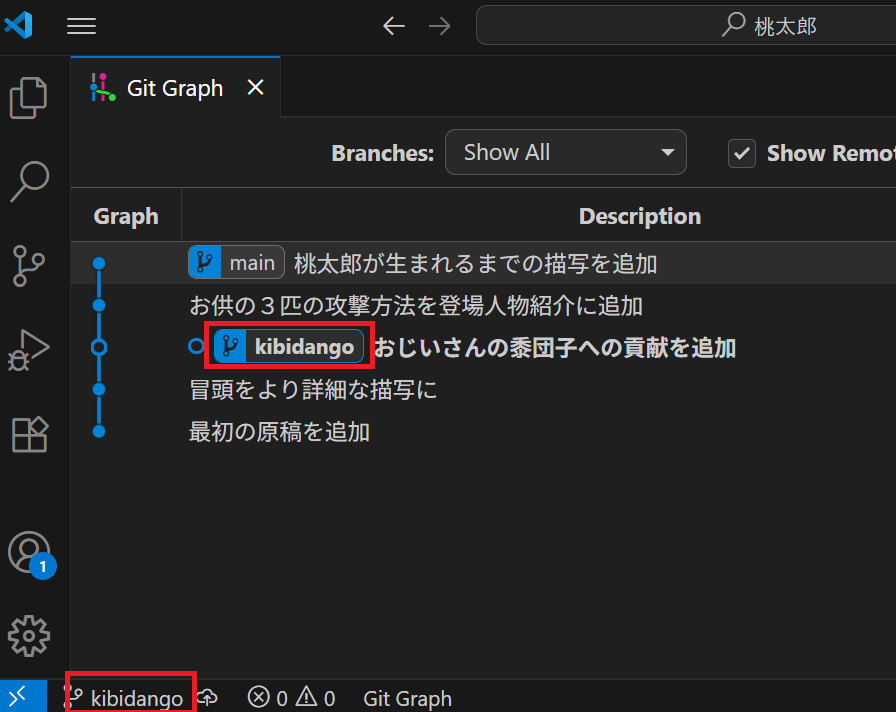The image size is (896, 712).
Task: Publish branch with cloud upload icon
Action: coord(207,697)
